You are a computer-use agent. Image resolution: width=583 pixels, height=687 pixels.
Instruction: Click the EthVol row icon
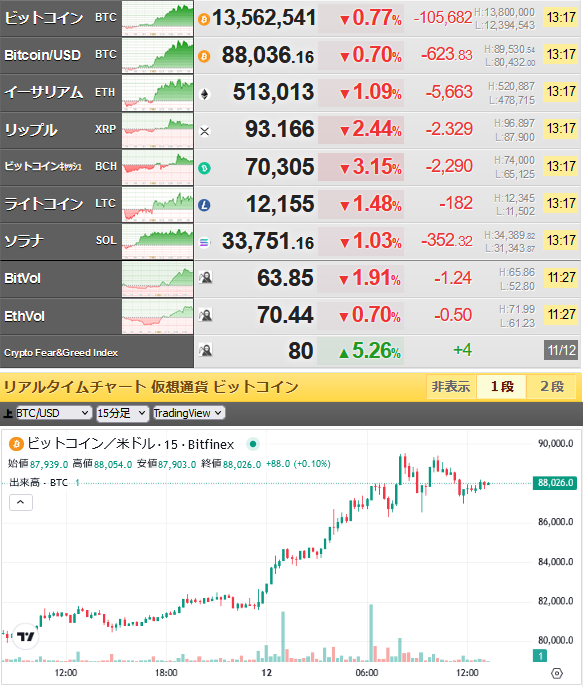tap(205, 315)
